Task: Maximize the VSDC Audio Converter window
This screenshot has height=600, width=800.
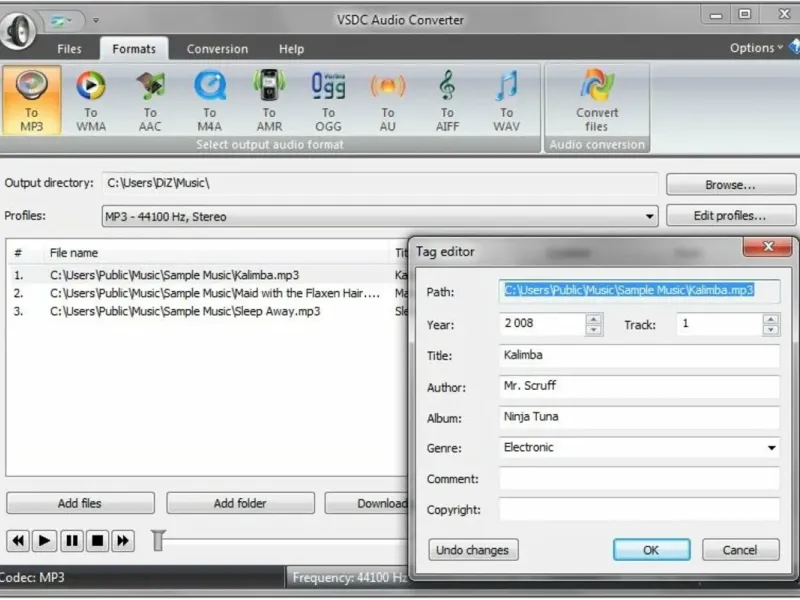Action: coord(745,14)
